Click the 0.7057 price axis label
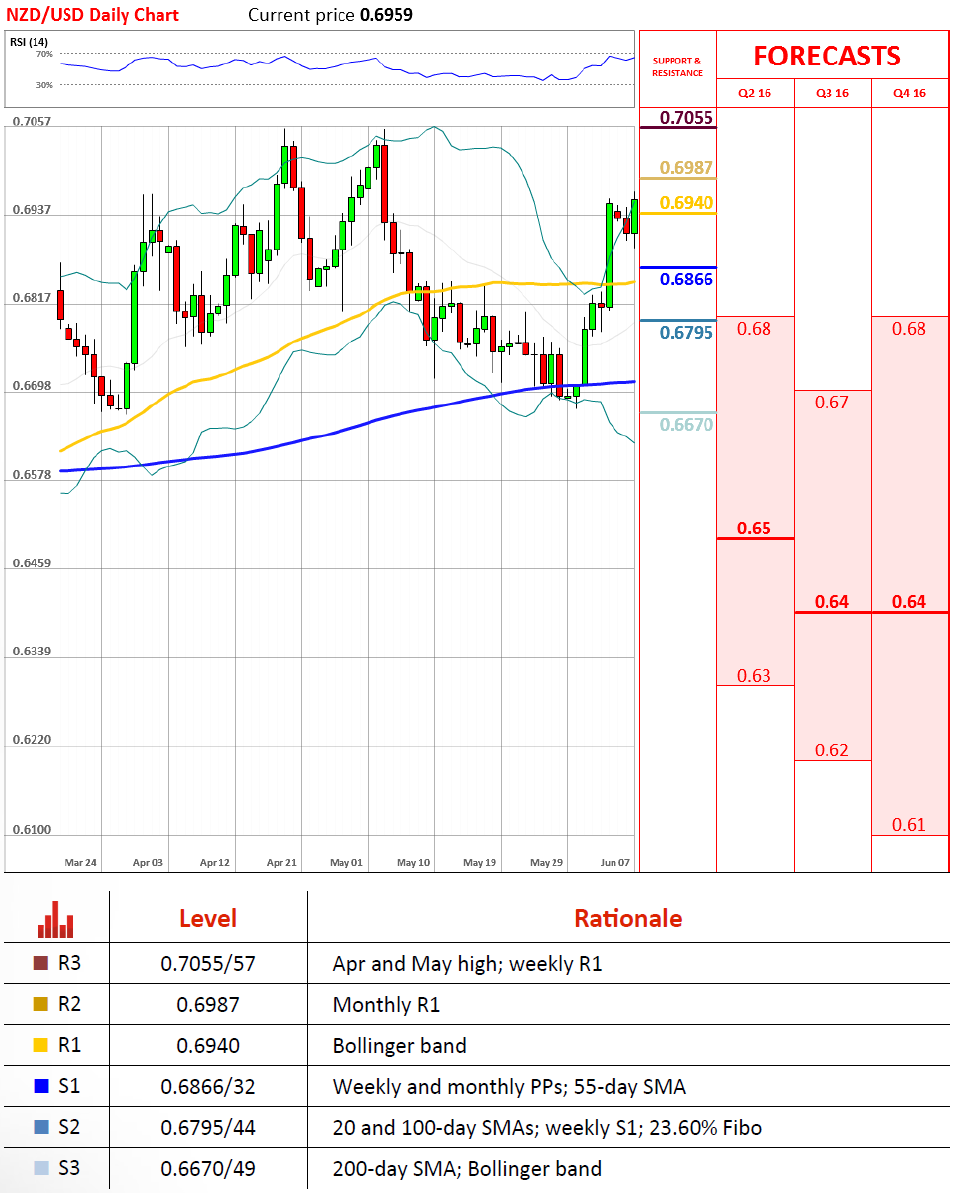This screenshot has width=965, height=1193. click(32, 121)
